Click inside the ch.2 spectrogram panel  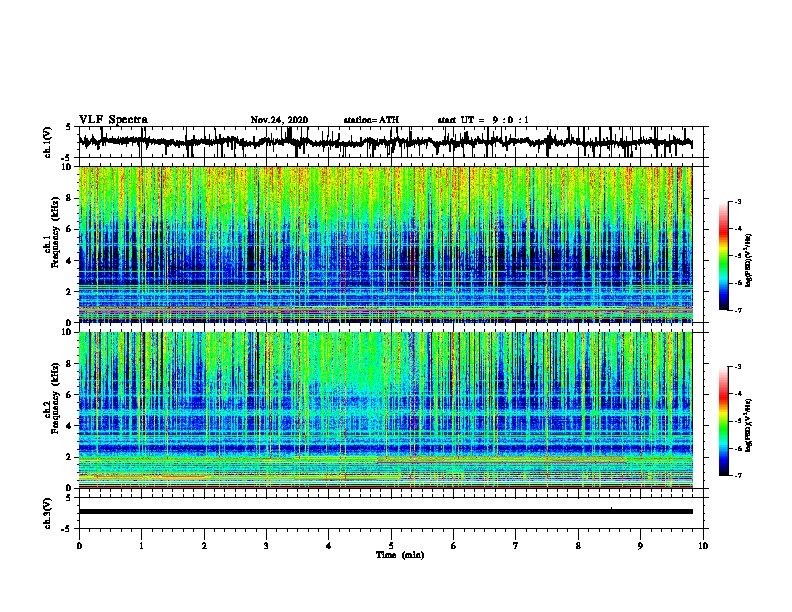point(385,410)
